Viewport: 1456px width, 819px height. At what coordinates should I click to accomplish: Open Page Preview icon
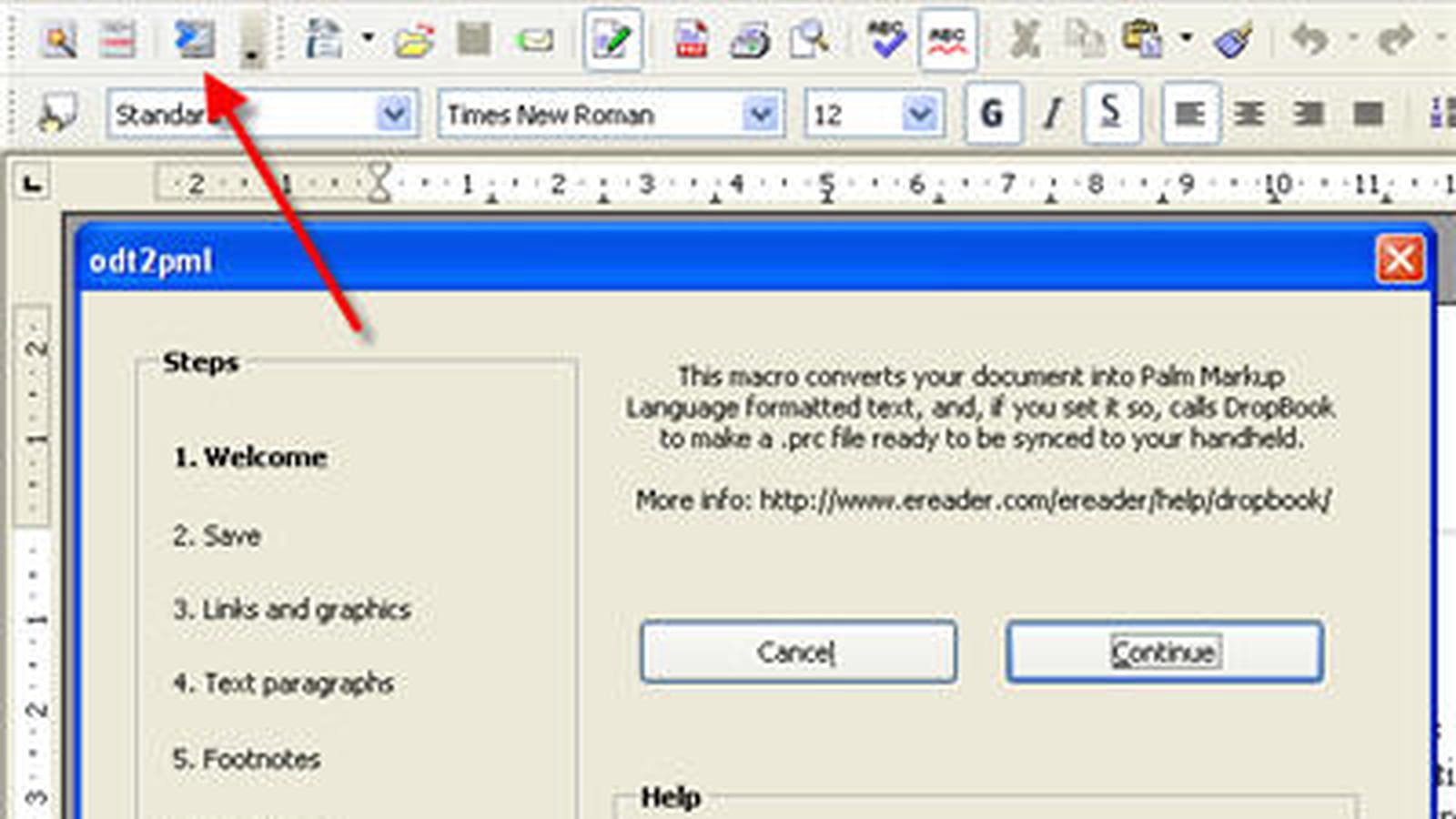(809, 40)
